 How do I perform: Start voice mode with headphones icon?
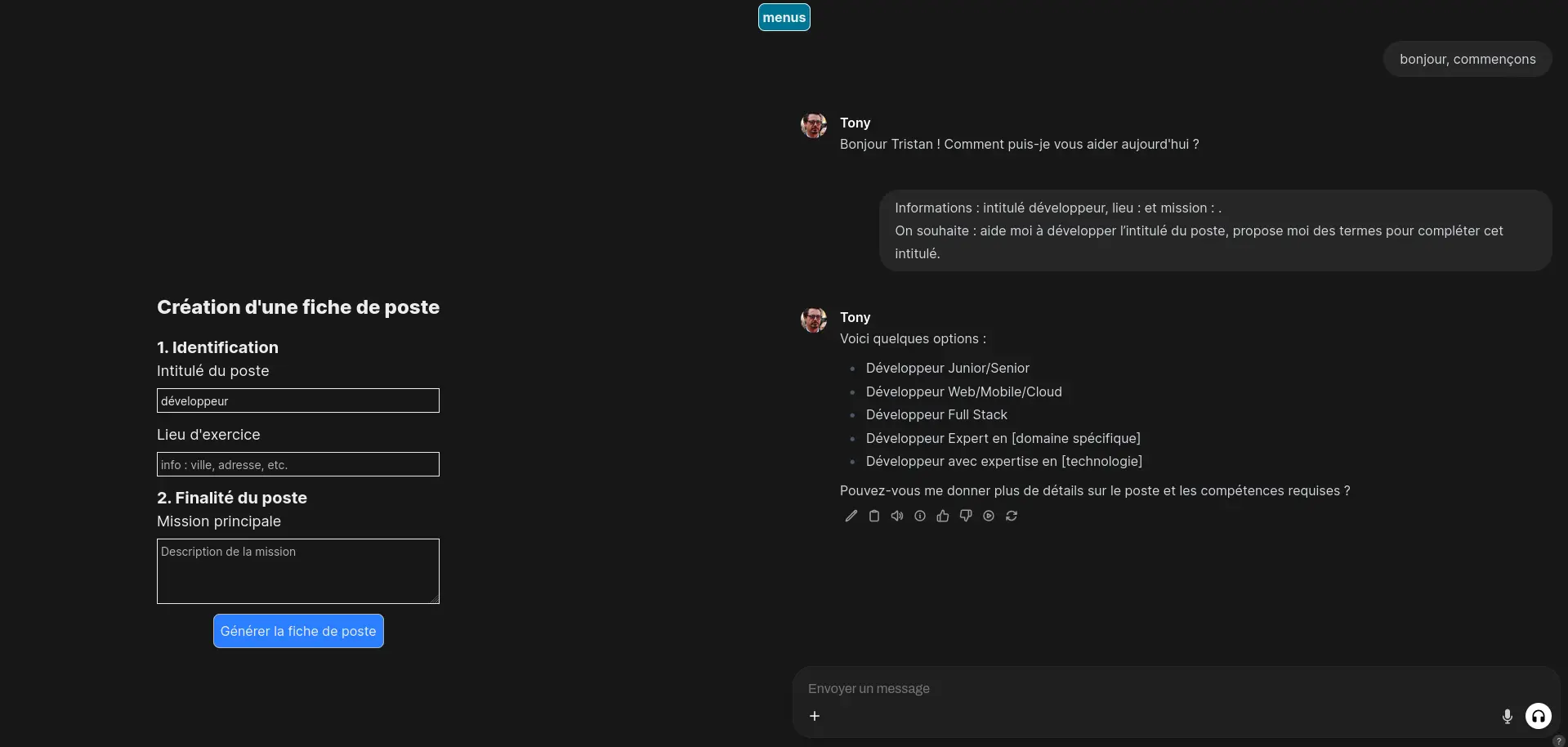click(x=1538, y=716)
